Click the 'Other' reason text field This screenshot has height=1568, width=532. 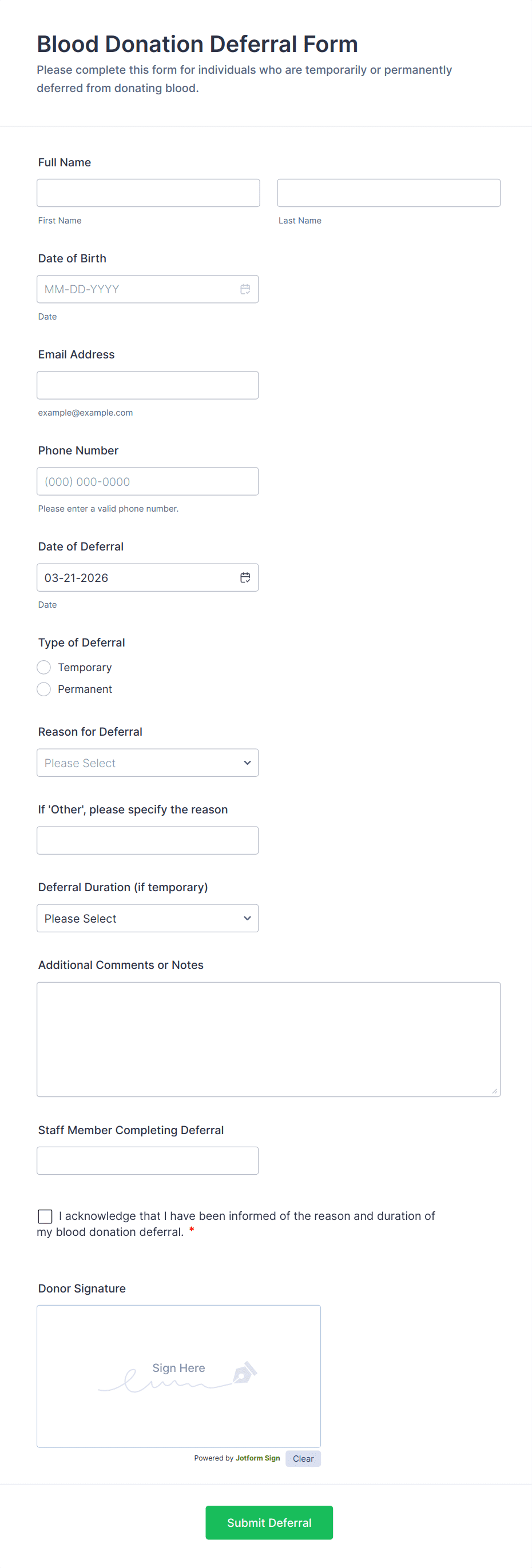148,841
